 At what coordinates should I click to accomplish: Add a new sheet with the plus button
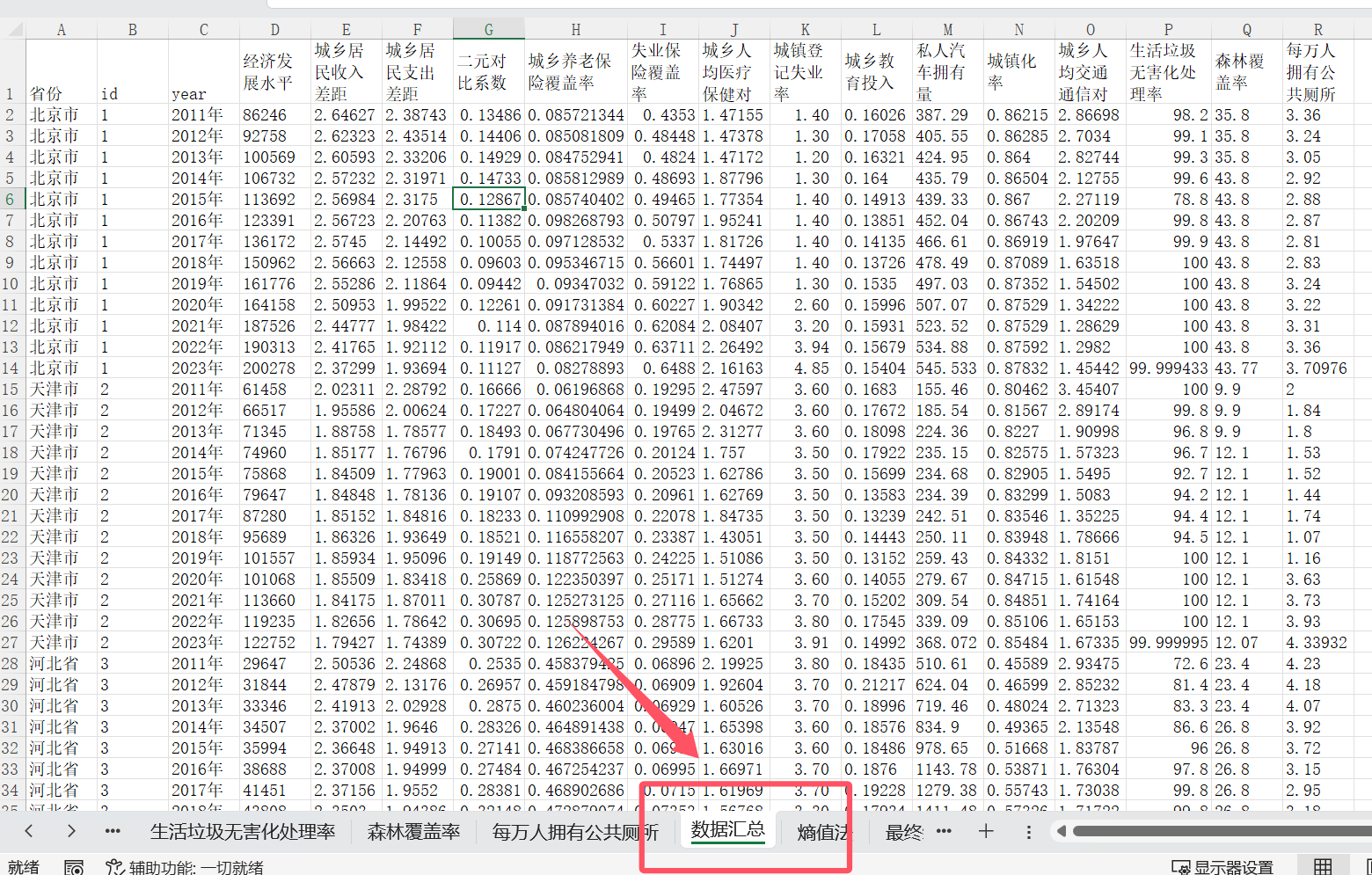click(x=986, y=831)
